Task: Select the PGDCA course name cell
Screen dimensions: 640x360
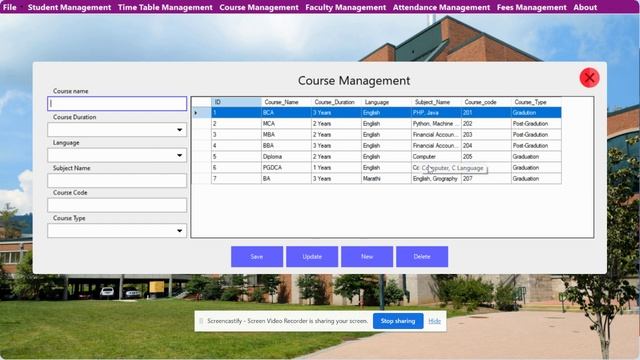Action: point(286,168)
